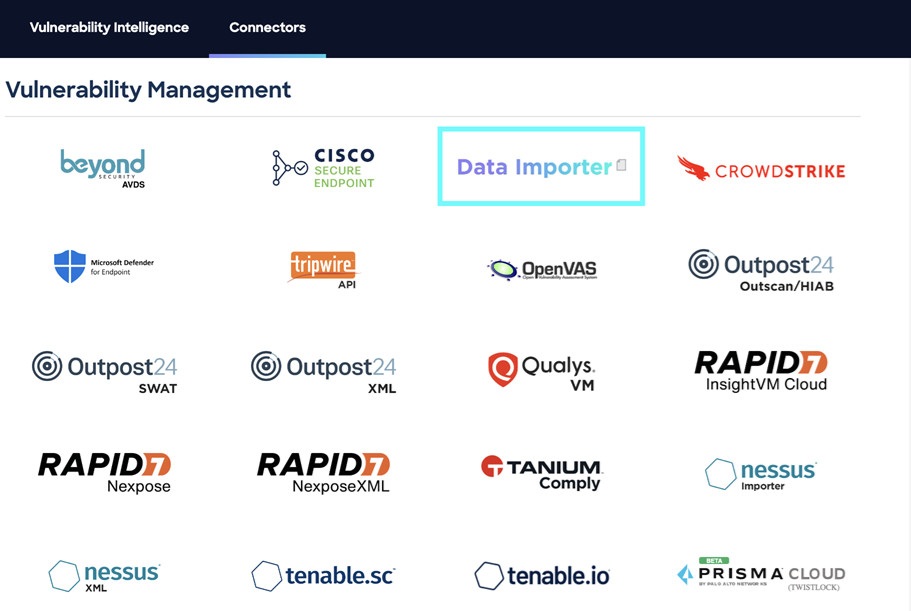The image size is (911, 611).
Task: Click the Vulnerability Management section heading
Action: (x=148, y=90)
